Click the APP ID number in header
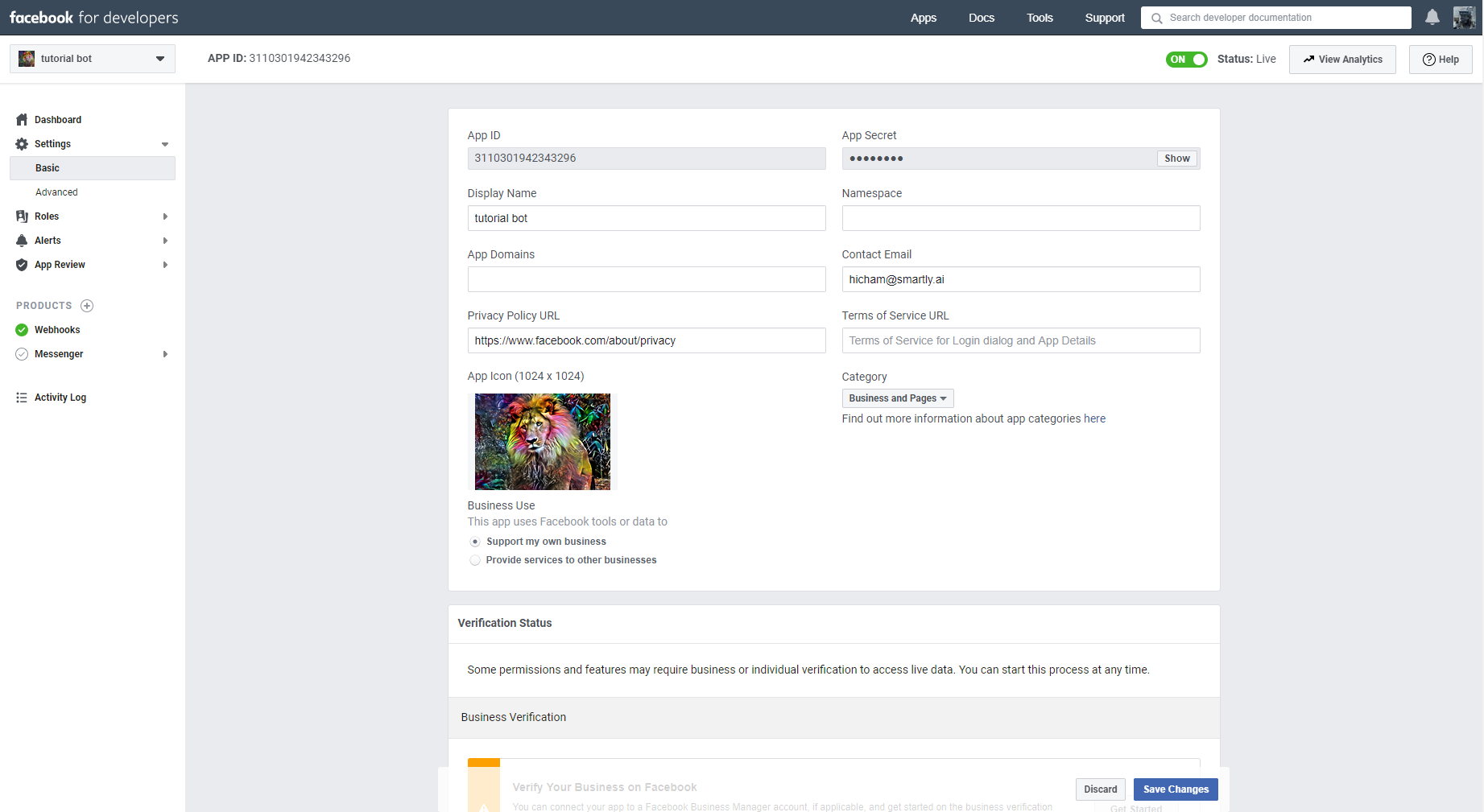This screenshot has width=1484, height=812. [300, 58]
